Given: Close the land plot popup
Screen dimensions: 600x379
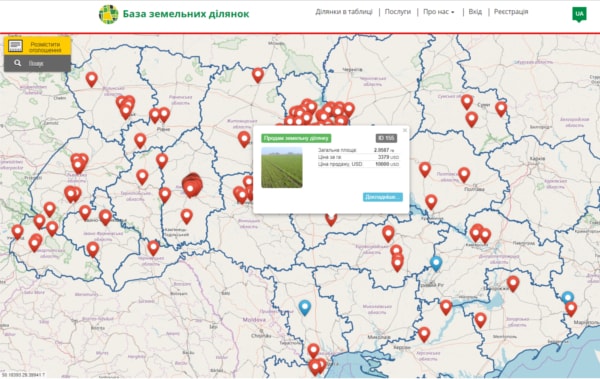Looking at the screenshot, I should pos(405,130).
